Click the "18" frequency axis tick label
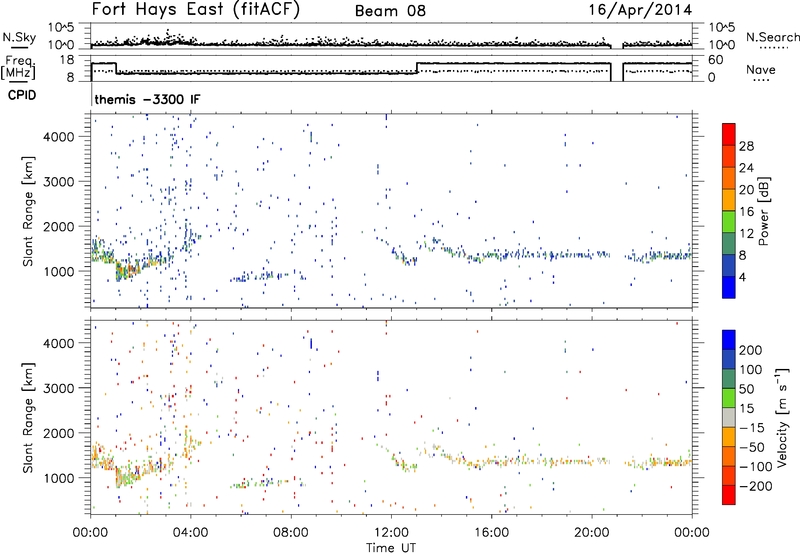This screenshot has width=800, height=554. click(x=67, y=60)
